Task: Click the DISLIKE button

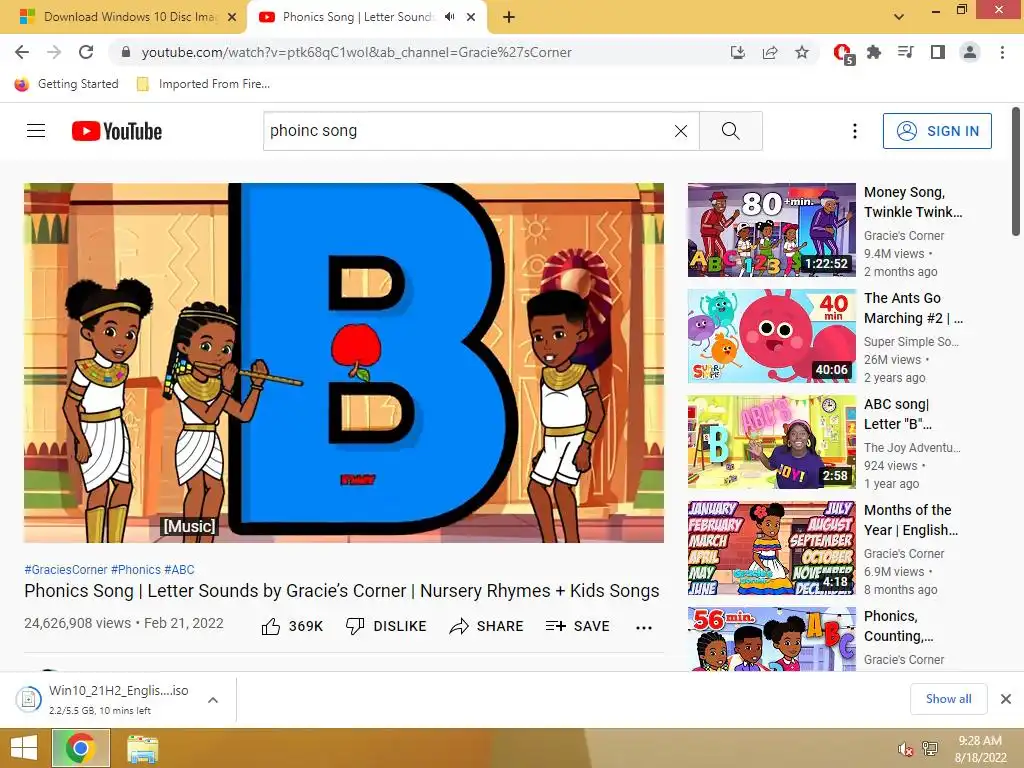Action: coord(386,626)
